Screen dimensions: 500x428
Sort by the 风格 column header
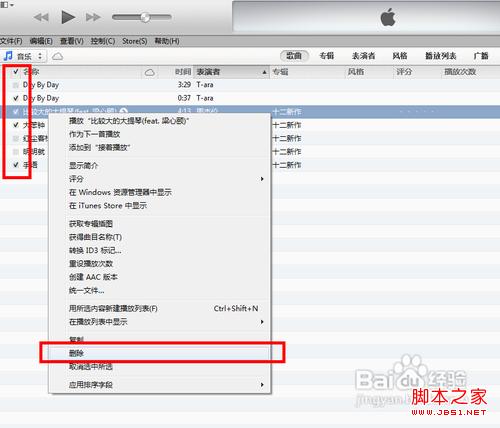tap(368, 72)
